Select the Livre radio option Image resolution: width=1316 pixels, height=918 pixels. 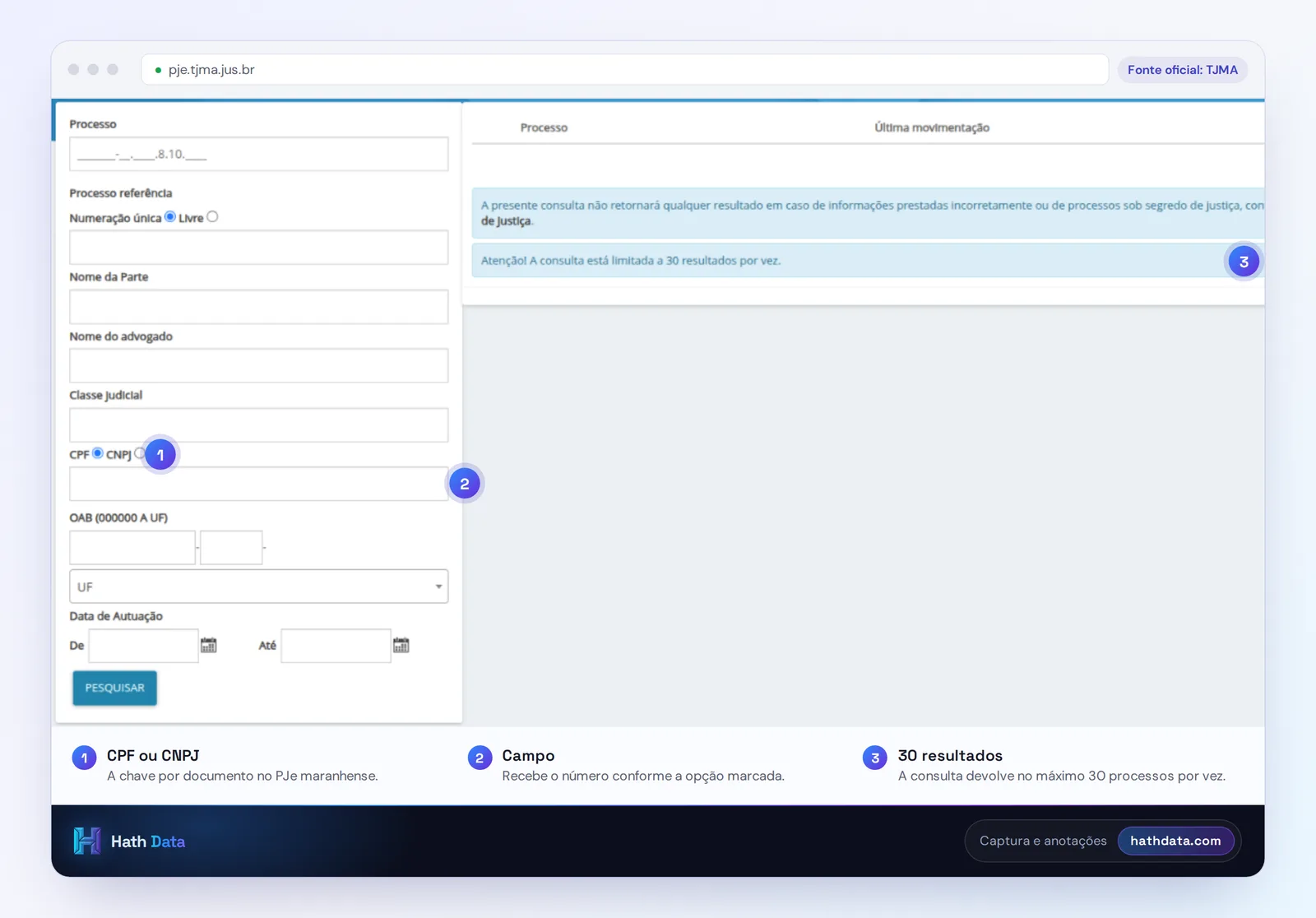212,216
